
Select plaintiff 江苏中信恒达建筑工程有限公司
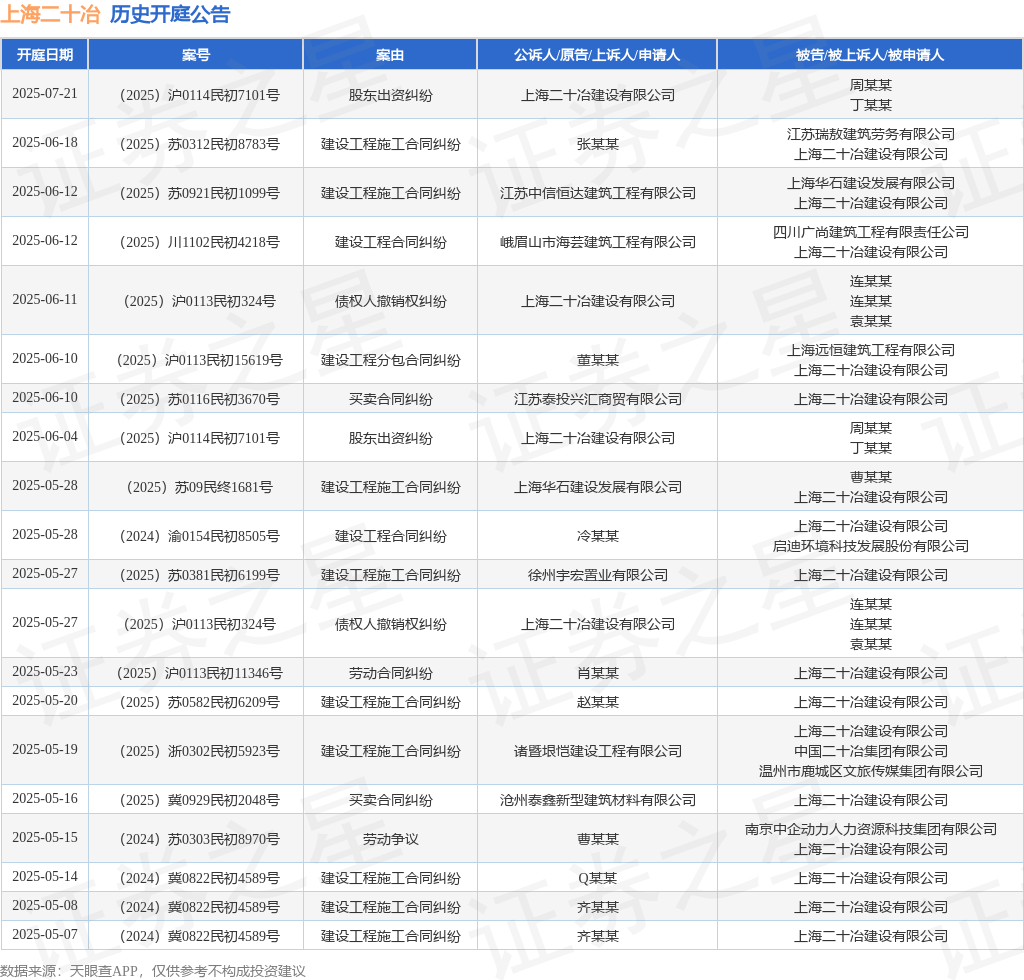click(x=598, y=193)
